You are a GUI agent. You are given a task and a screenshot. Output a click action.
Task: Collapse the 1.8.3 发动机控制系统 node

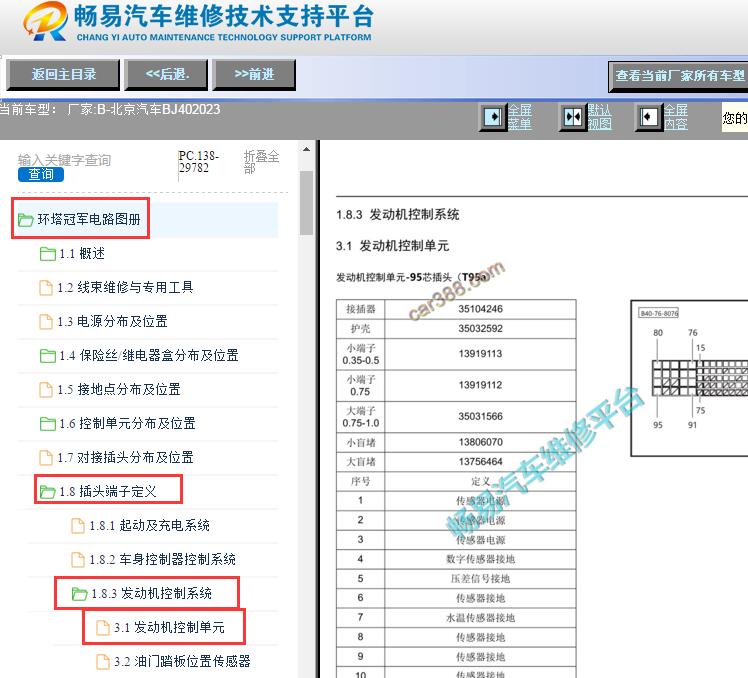coord(151,594)
